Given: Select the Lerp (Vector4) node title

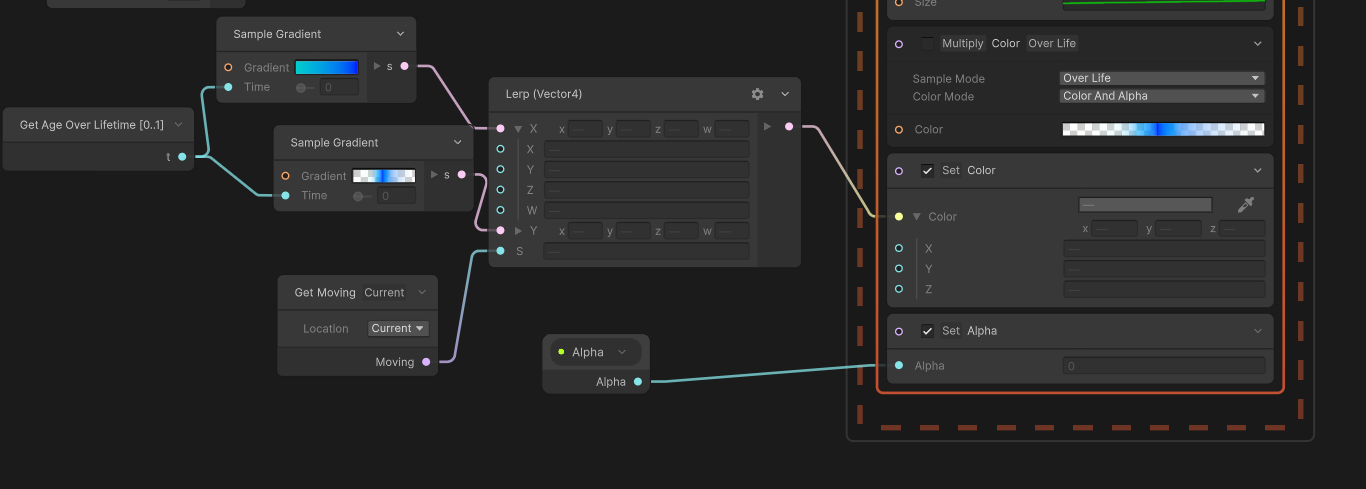Looking at the screenshot, I should point(544,94).
